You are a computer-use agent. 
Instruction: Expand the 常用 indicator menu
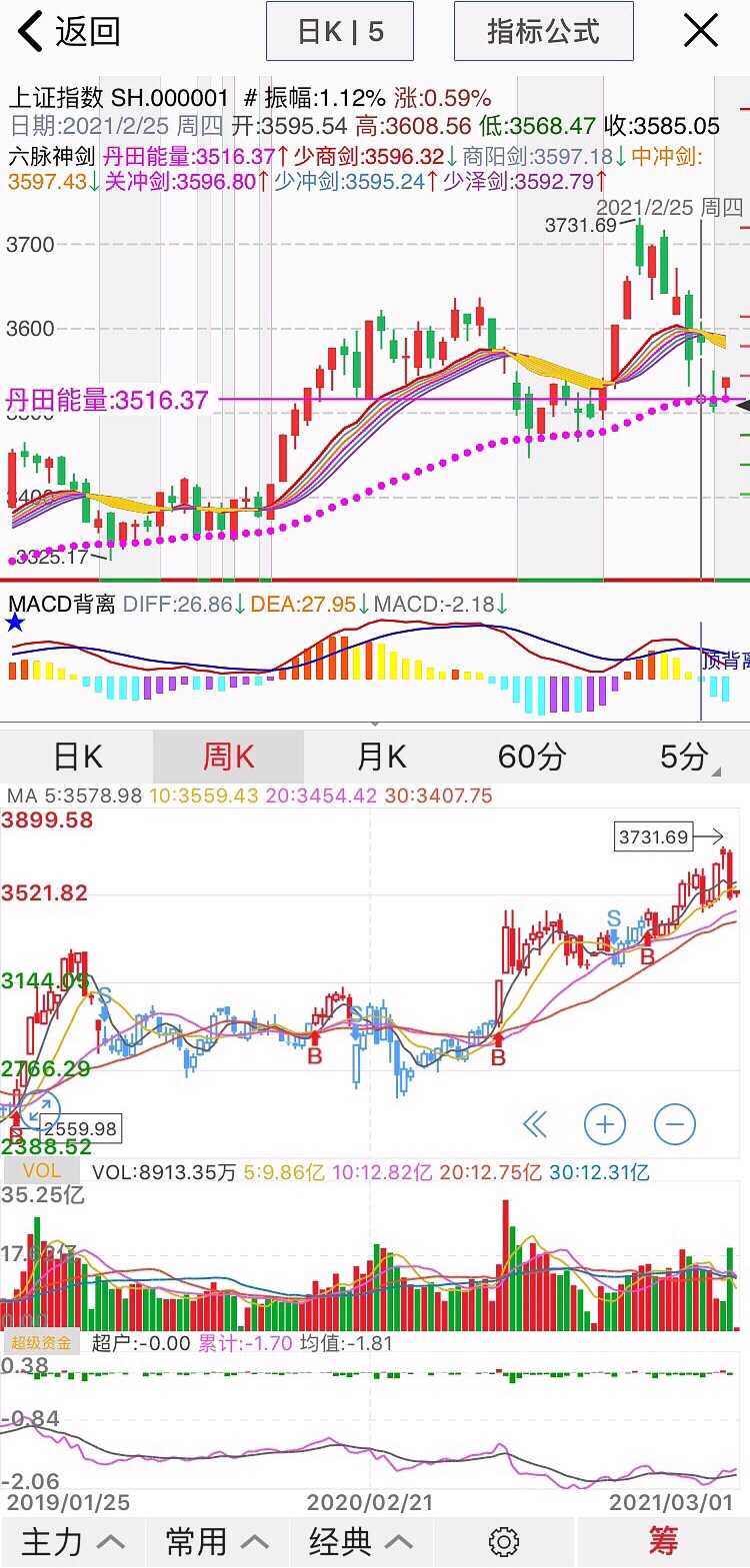[x=217, y=1542]
